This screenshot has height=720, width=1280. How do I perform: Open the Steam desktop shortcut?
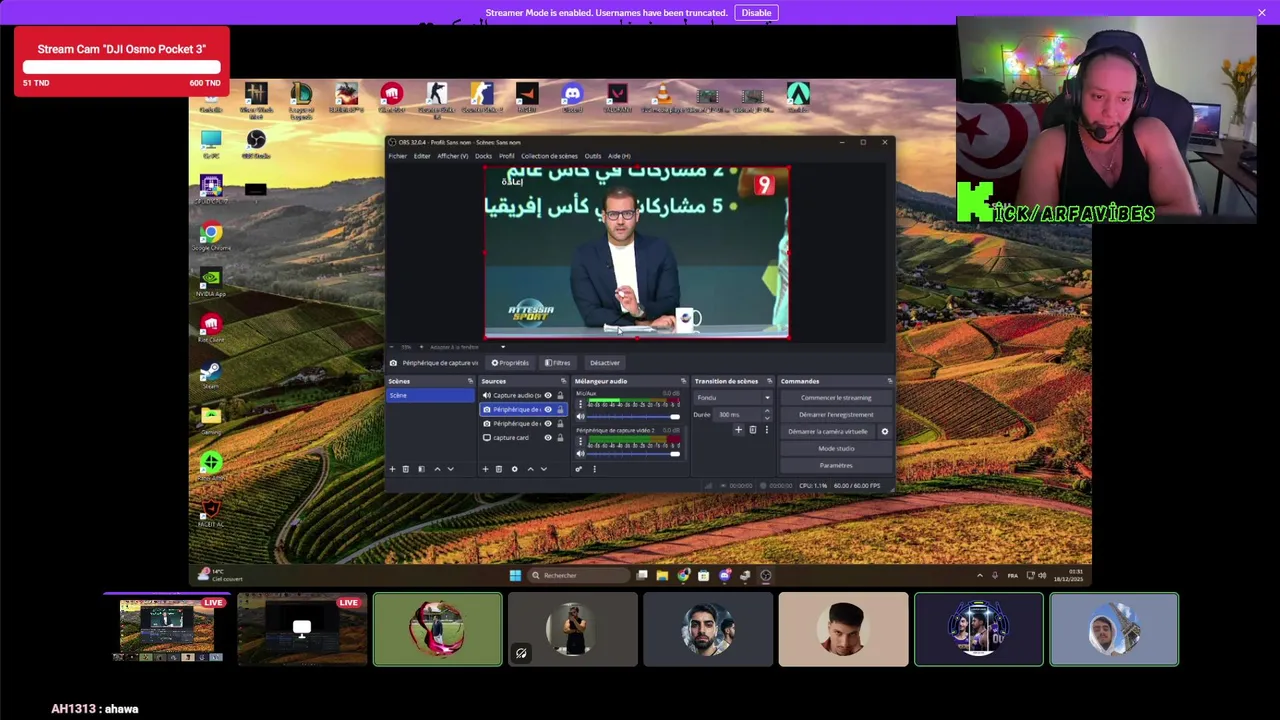[211, 375]
